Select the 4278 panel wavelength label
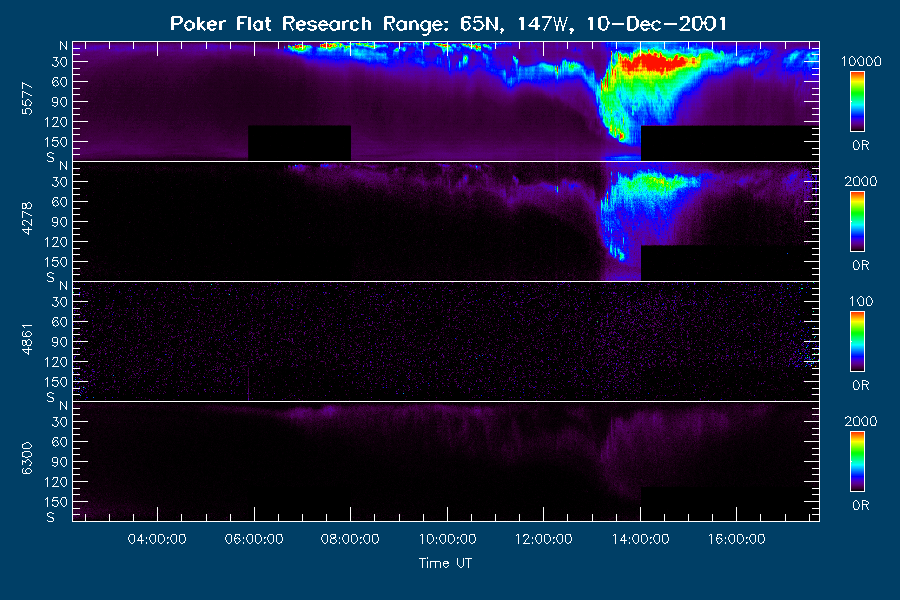 [27, 219]
